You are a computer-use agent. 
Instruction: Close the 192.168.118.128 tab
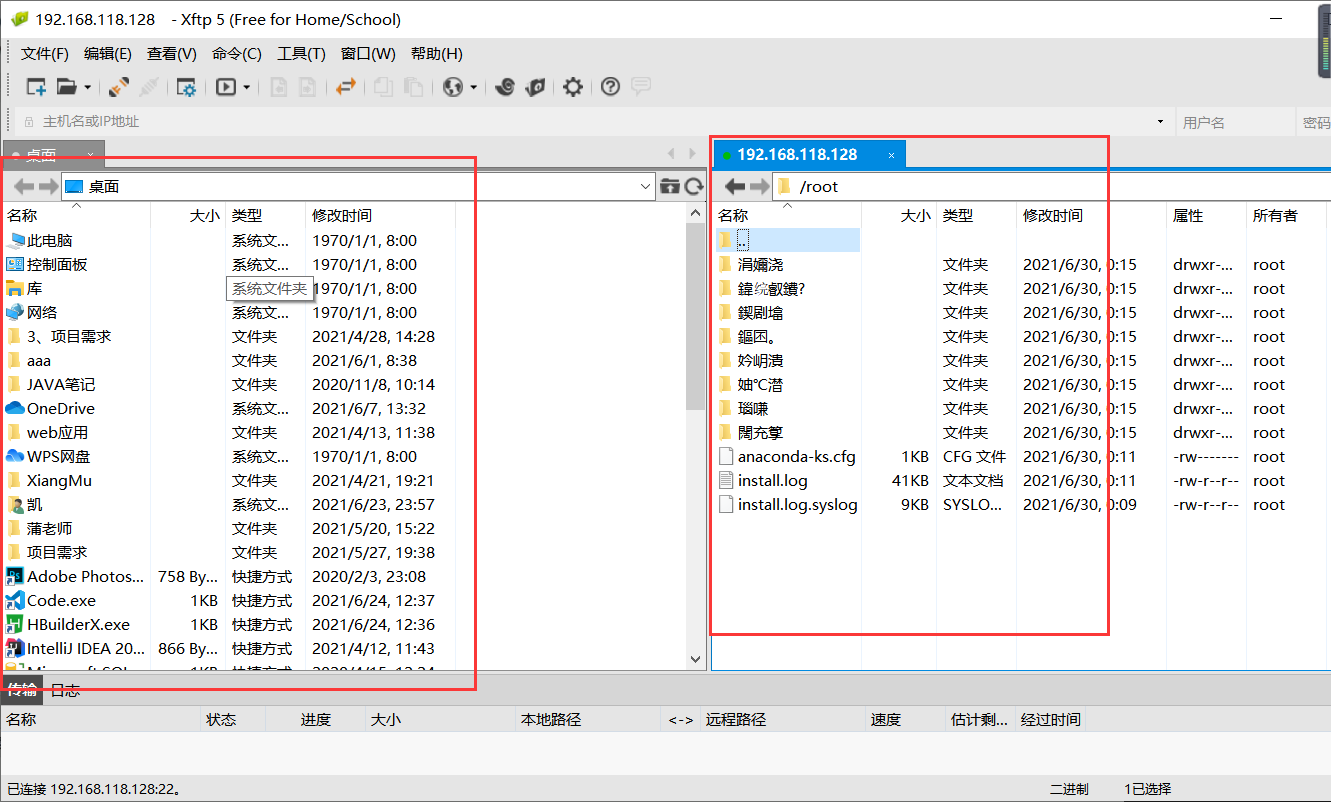[891, 155]
